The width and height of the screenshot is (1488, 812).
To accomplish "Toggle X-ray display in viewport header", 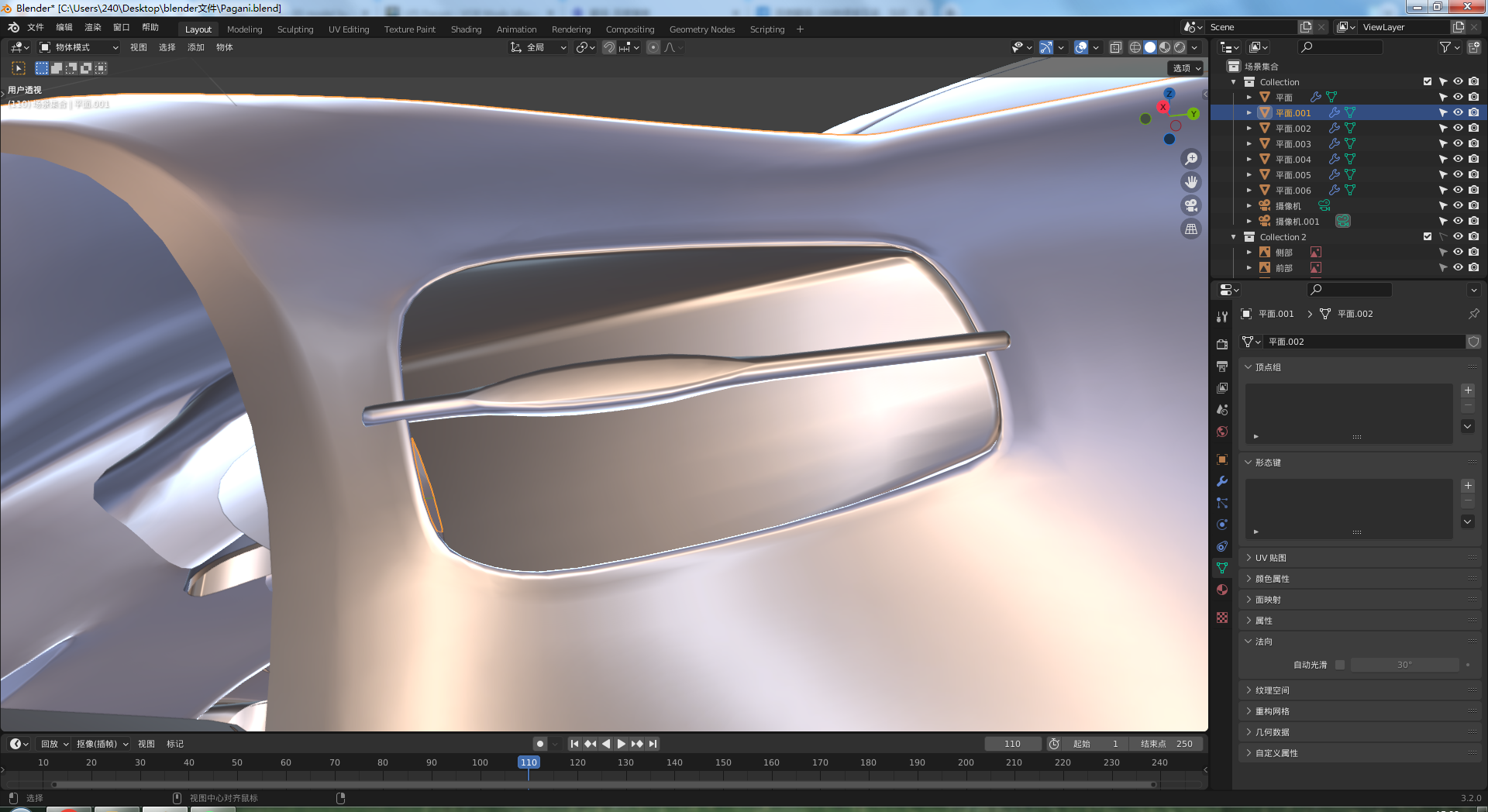I will pos(1115,47).
